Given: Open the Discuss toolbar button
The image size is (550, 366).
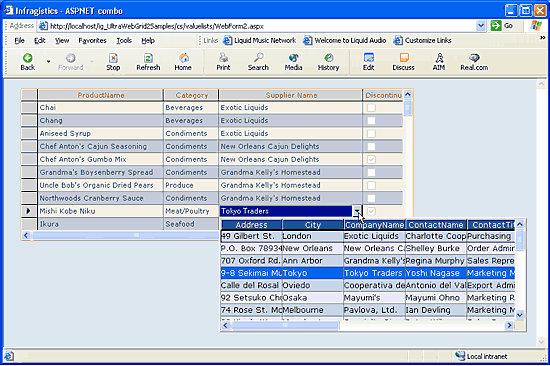Looking at the screenshot, I should pyautogui.click(x=403, y=62).
